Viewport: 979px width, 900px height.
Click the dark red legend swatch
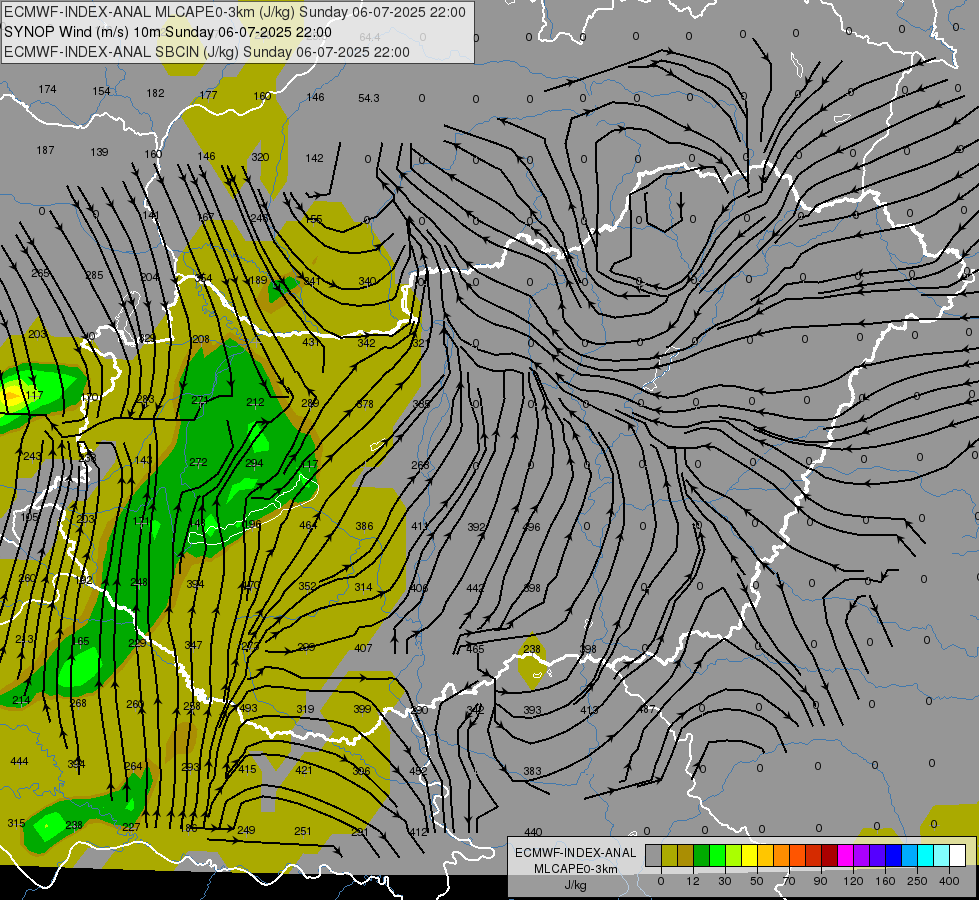[830, 855]
